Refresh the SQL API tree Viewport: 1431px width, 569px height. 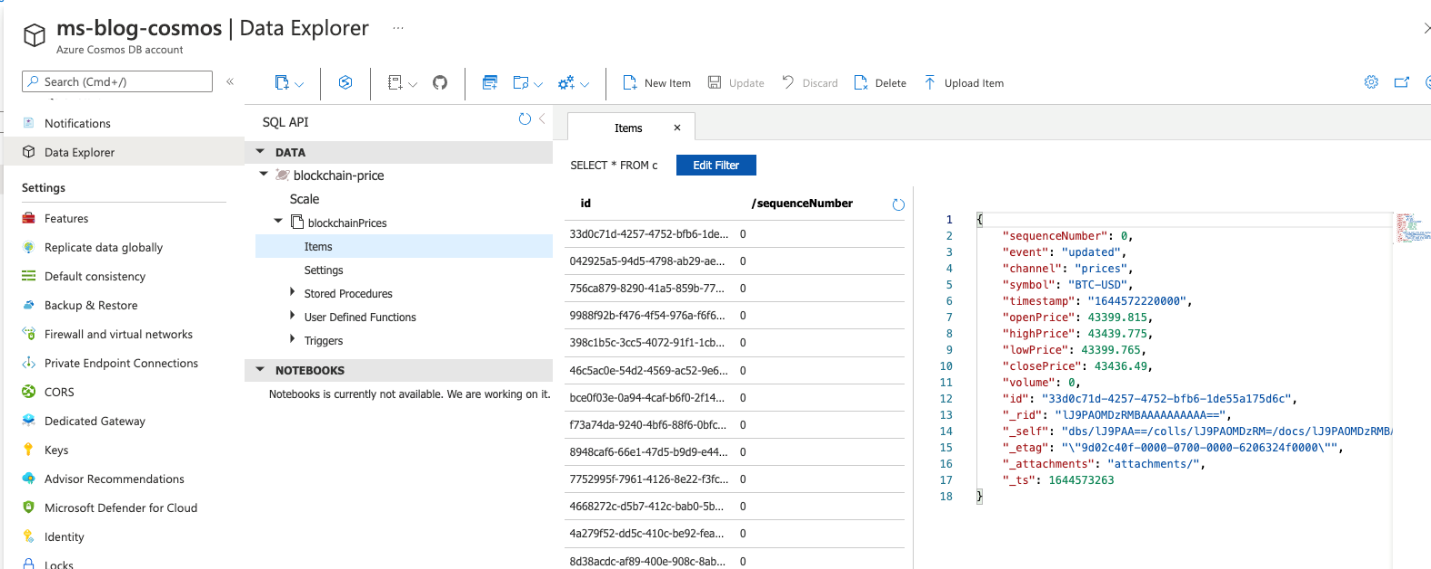525,119
